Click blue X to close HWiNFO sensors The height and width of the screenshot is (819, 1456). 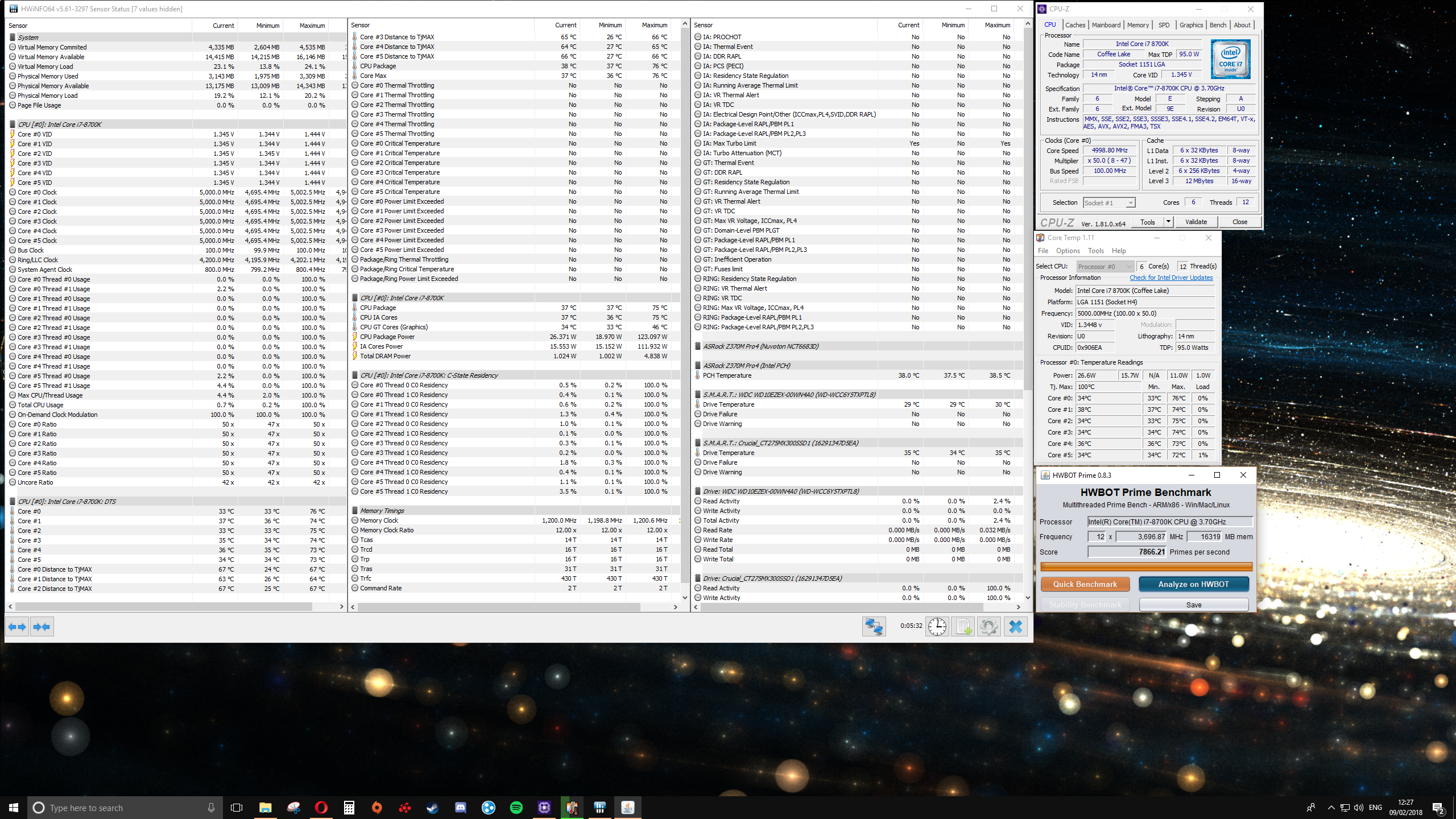(x=1015, y=627)
